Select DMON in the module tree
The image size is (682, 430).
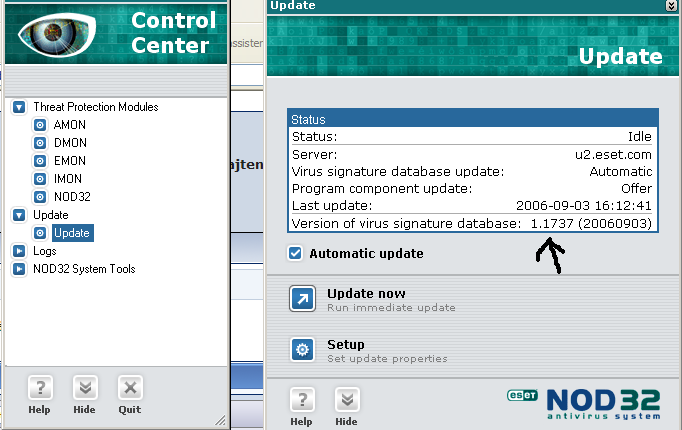tap(70, 143)
